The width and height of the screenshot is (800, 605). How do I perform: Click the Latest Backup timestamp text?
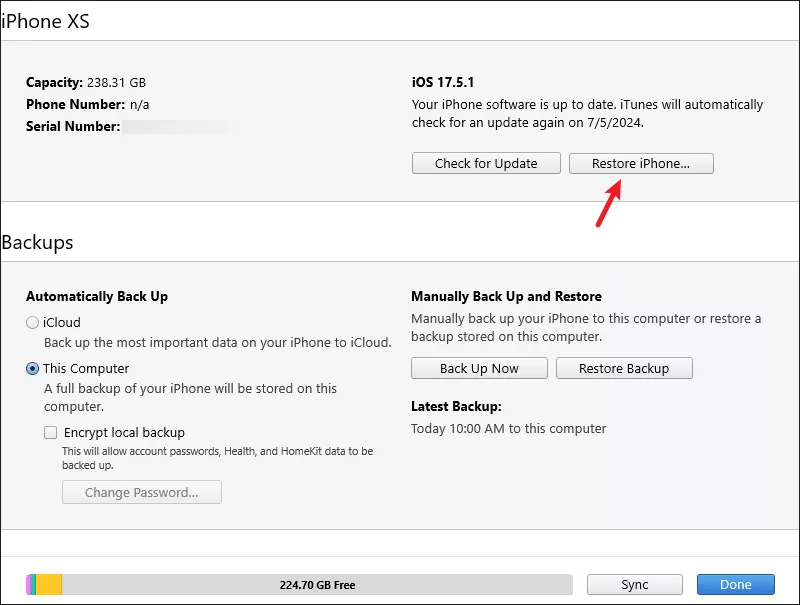tap(508, 428)
